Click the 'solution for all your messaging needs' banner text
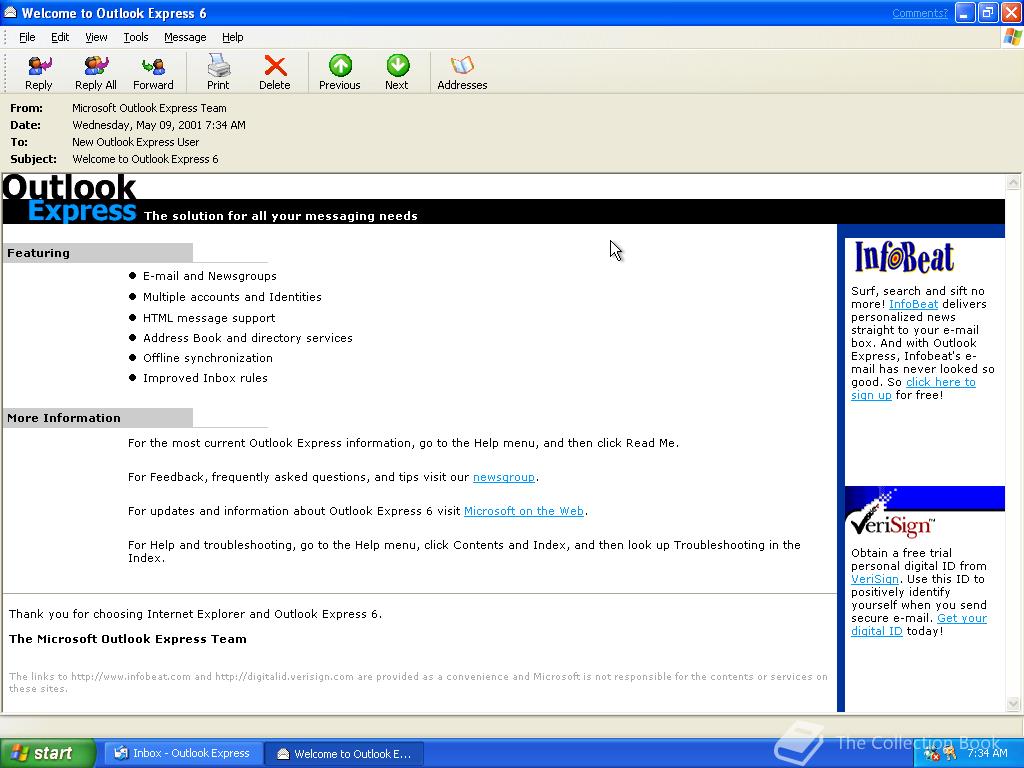 pyautogui.click(x=281, y=216)
